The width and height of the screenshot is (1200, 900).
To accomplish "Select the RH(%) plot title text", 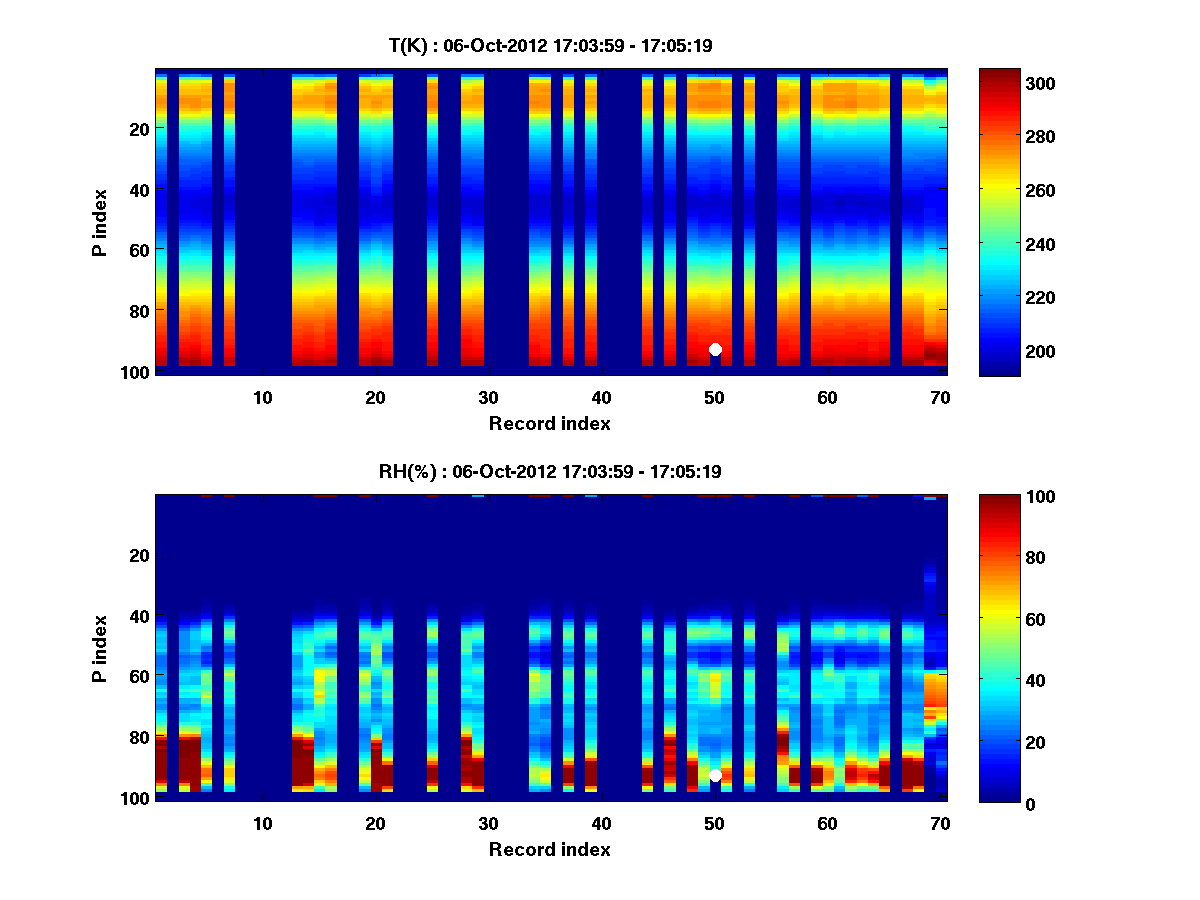I will click(x=550, y=471).
